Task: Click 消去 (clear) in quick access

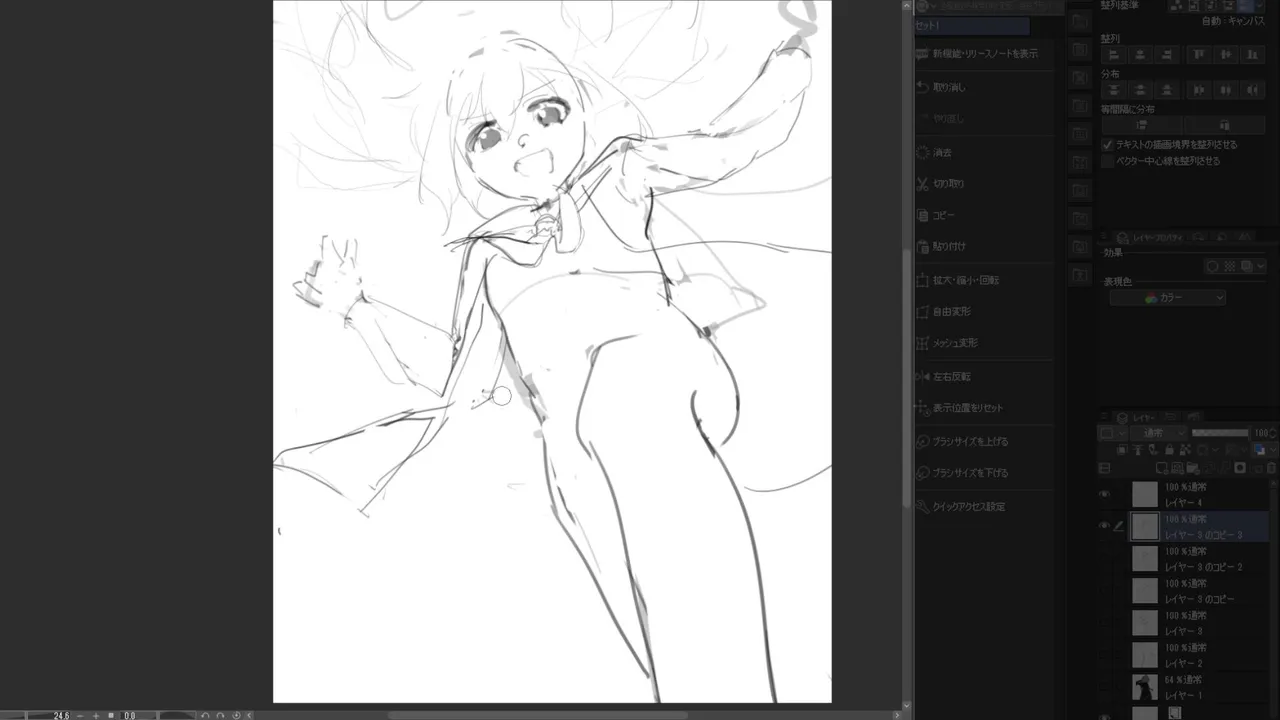Action: click(984, 152)
